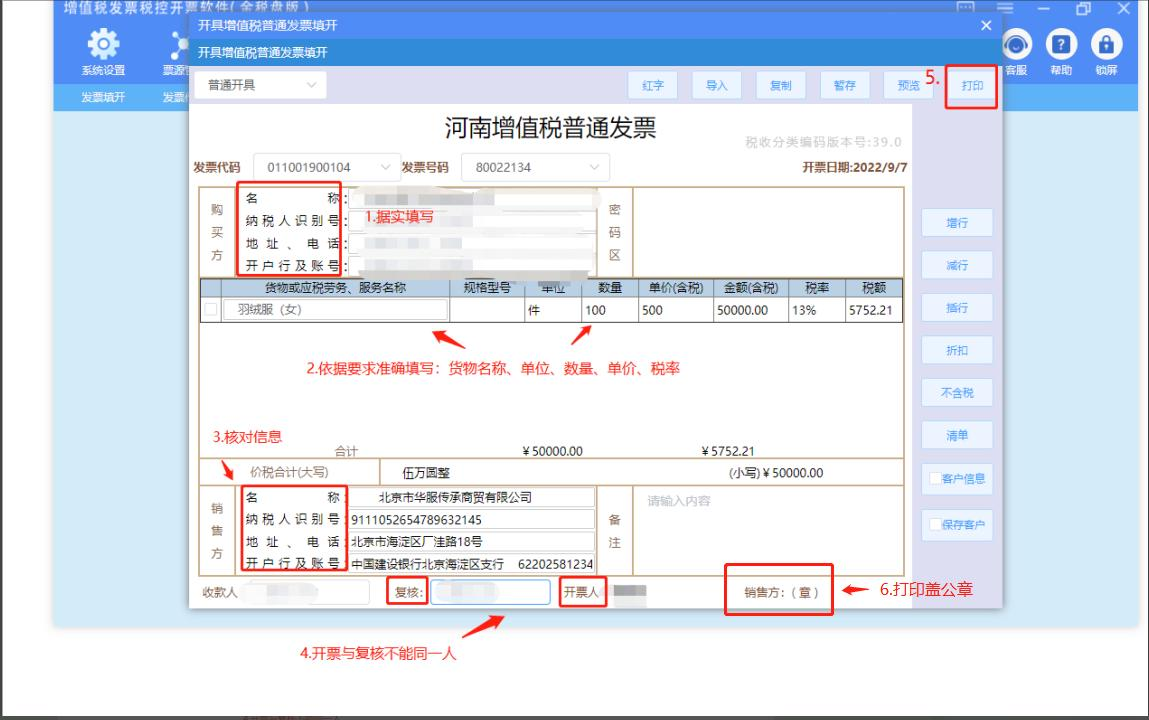Click the 复核 reviewer input field
1149x720 pixels.
click(491, 592)
